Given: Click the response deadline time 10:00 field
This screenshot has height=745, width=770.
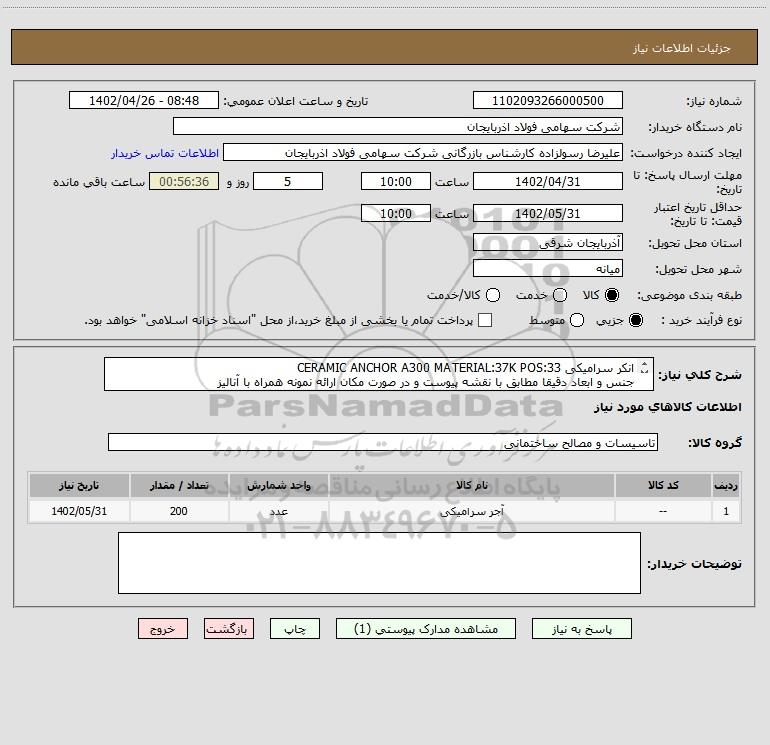Looking at the screenshot, I should pyautogui.click(x=396, y=181).
